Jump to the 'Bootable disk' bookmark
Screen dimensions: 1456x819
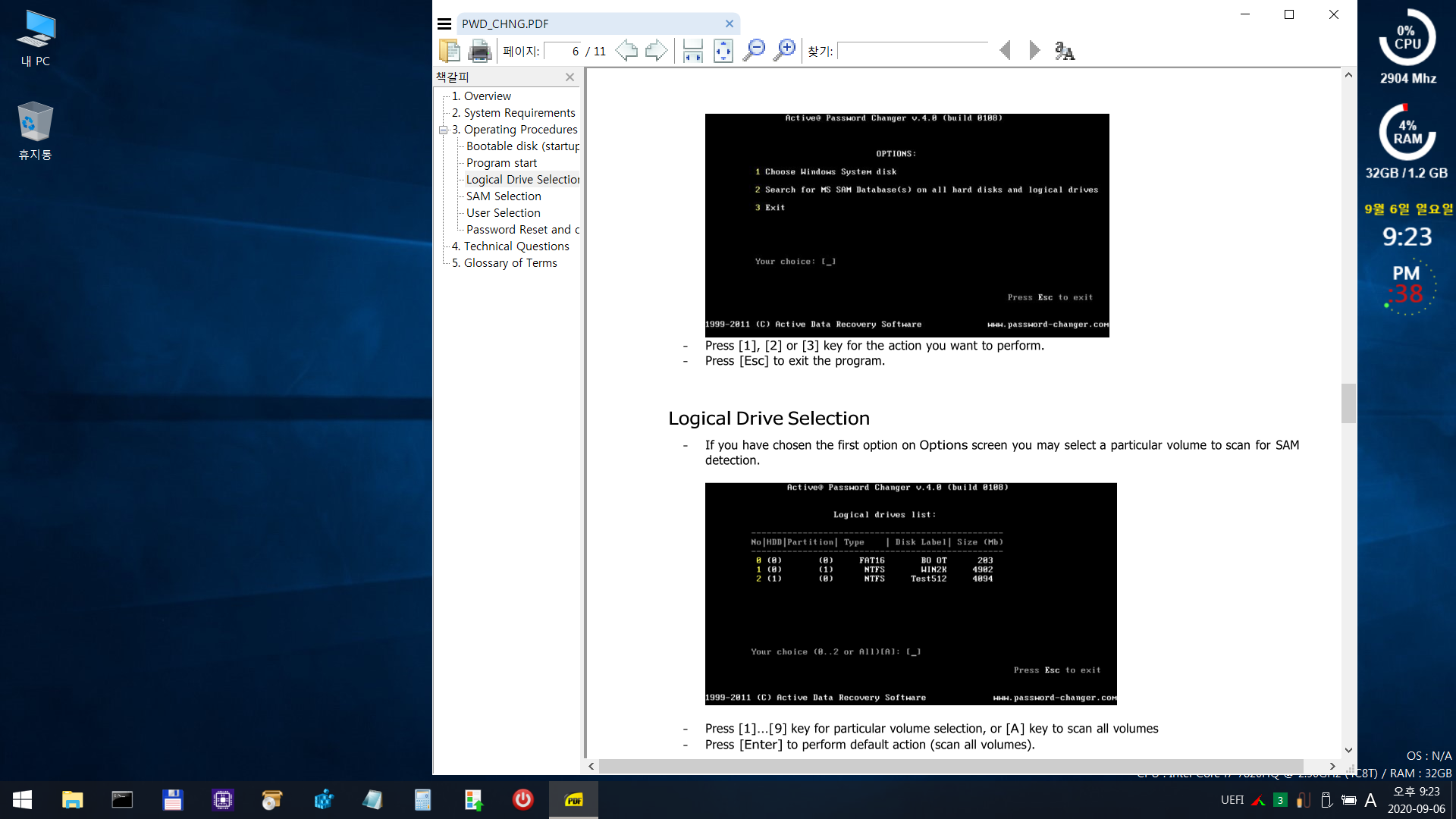(x=522, y=146)
